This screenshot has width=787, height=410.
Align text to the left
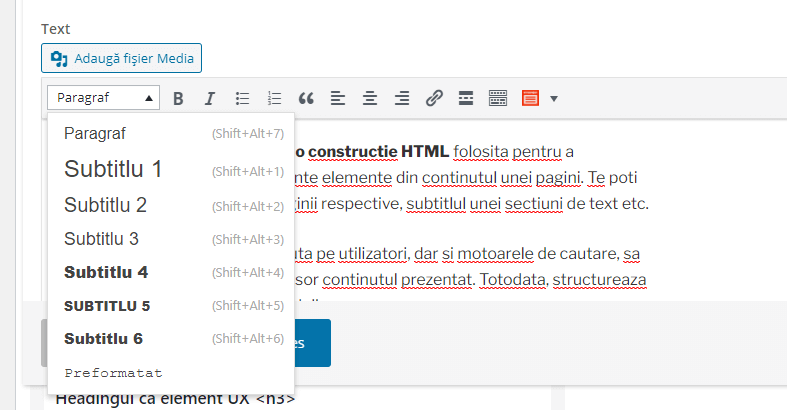pyautogui.click(x=338, y=98)
